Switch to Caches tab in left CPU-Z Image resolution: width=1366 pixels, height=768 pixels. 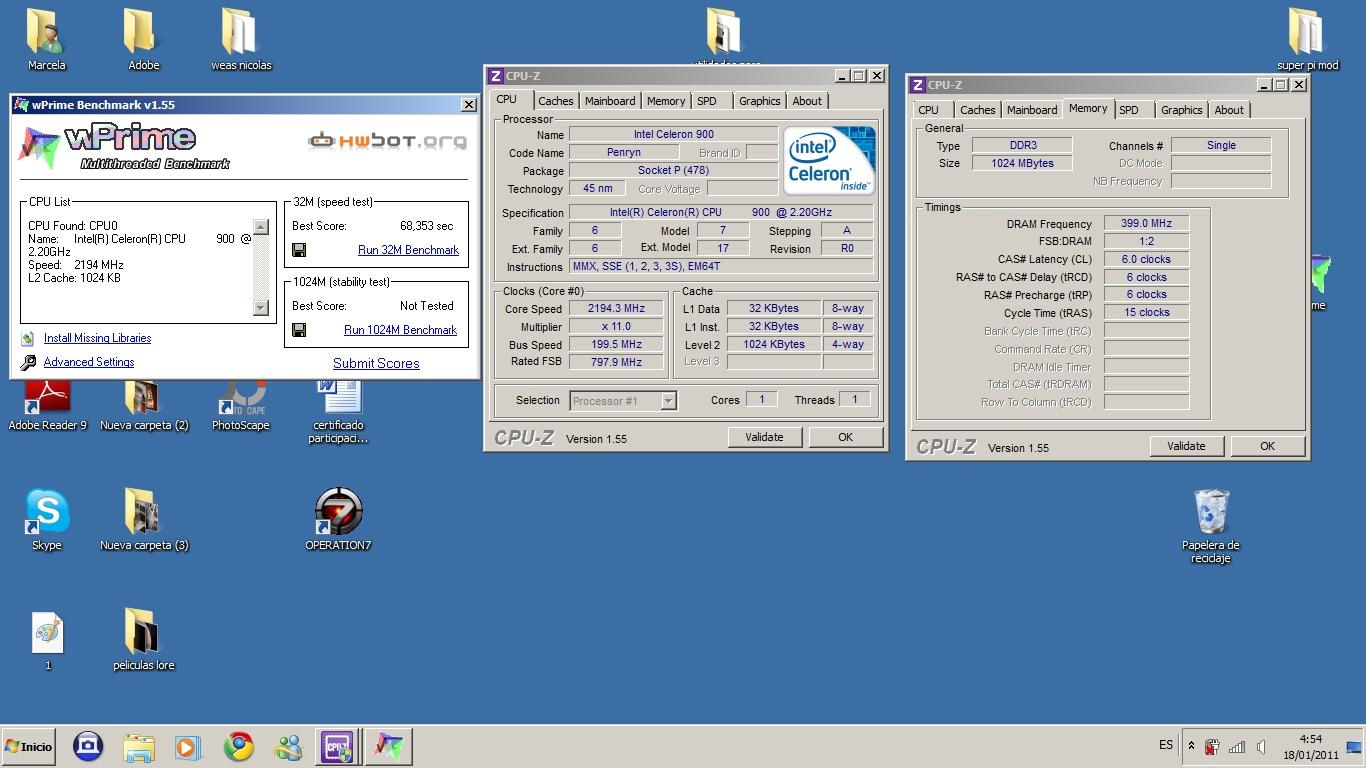coord(556,101)
